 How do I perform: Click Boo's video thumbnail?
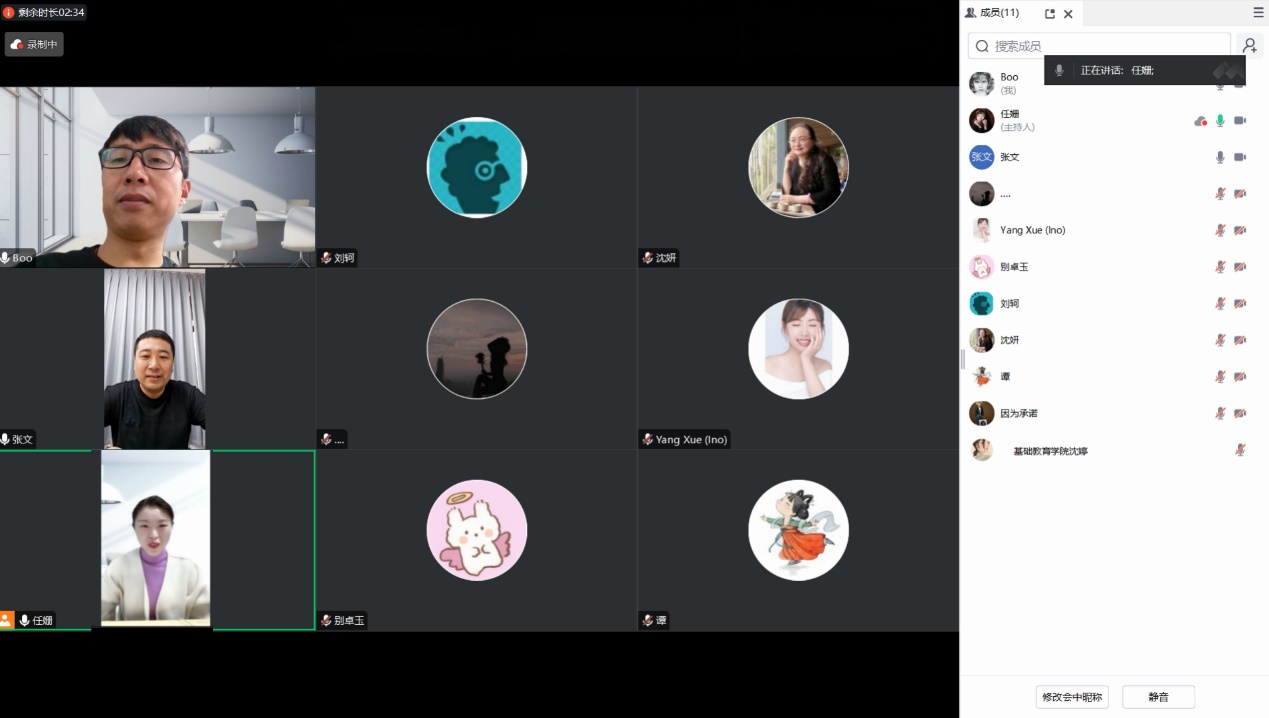coord(157,177)
